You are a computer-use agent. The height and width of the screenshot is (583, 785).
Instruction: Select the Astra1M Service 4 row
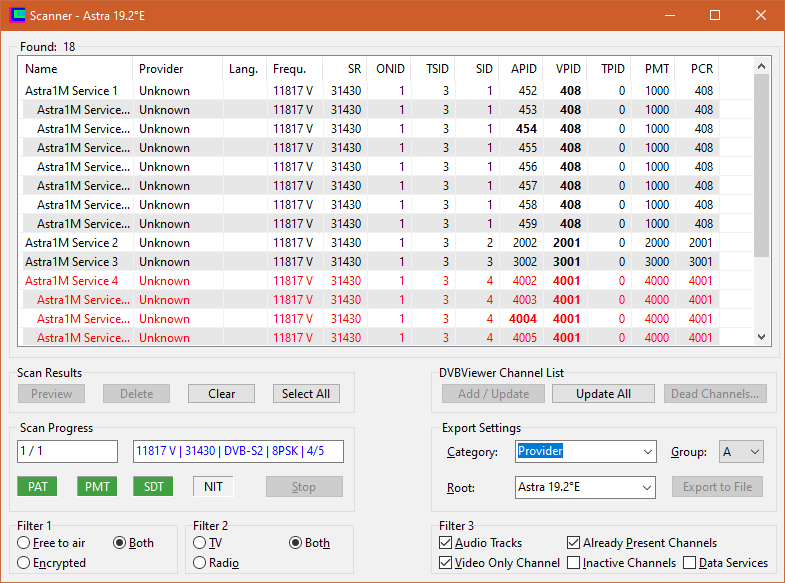coord(72,281)
